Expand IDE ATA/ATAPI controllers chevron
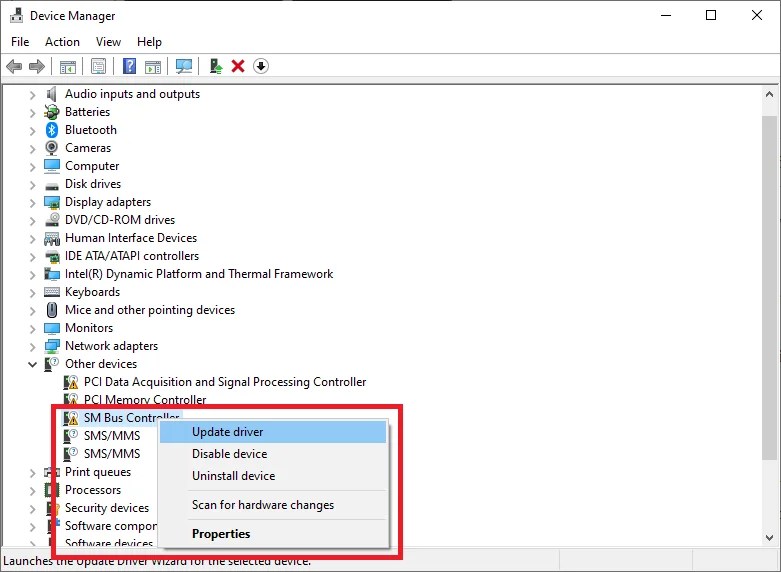The image size is (781, 572). [x=32, y=257]
